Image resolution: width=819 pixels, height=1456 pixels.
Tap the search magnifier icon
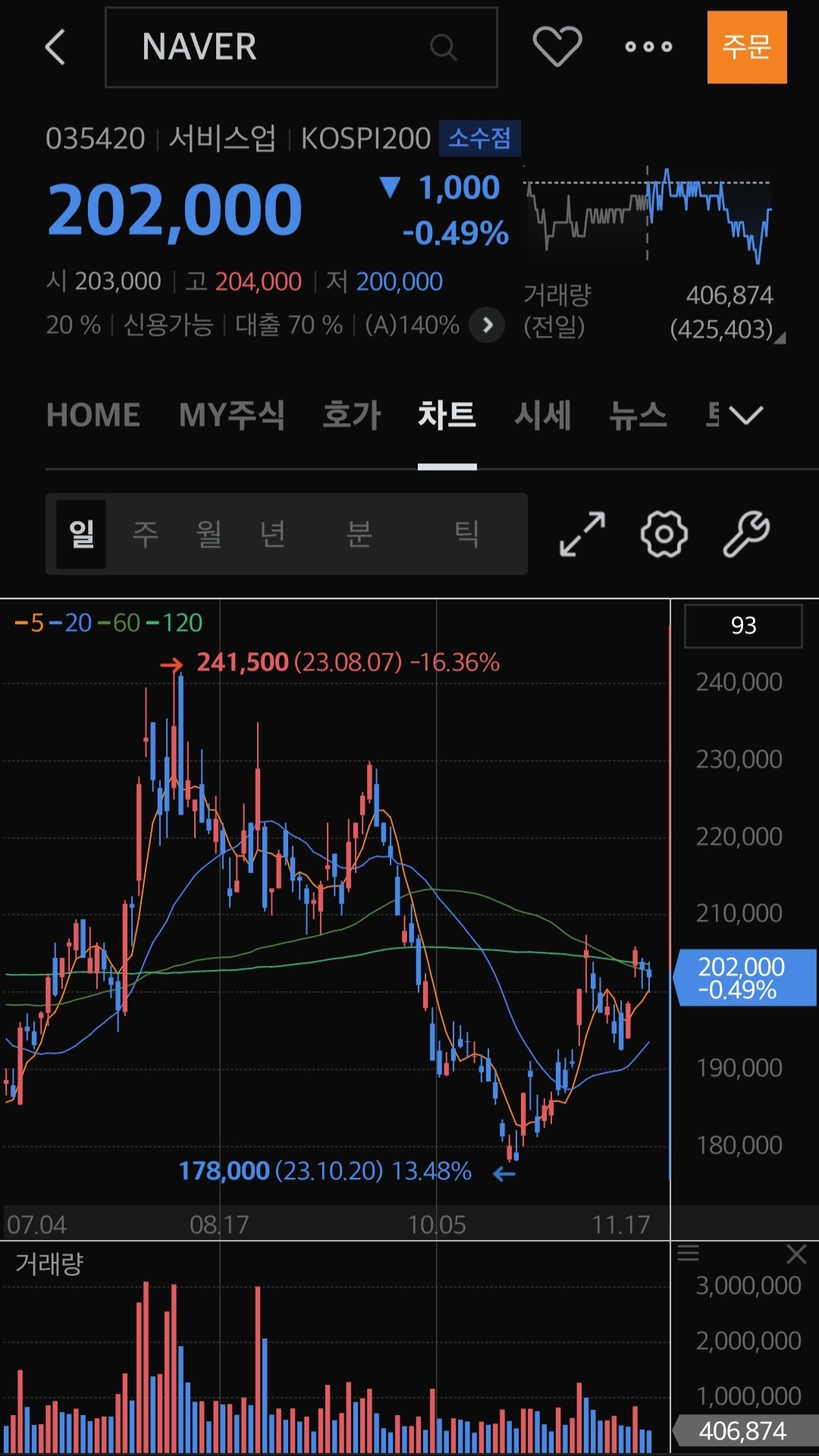coord(443,47)
